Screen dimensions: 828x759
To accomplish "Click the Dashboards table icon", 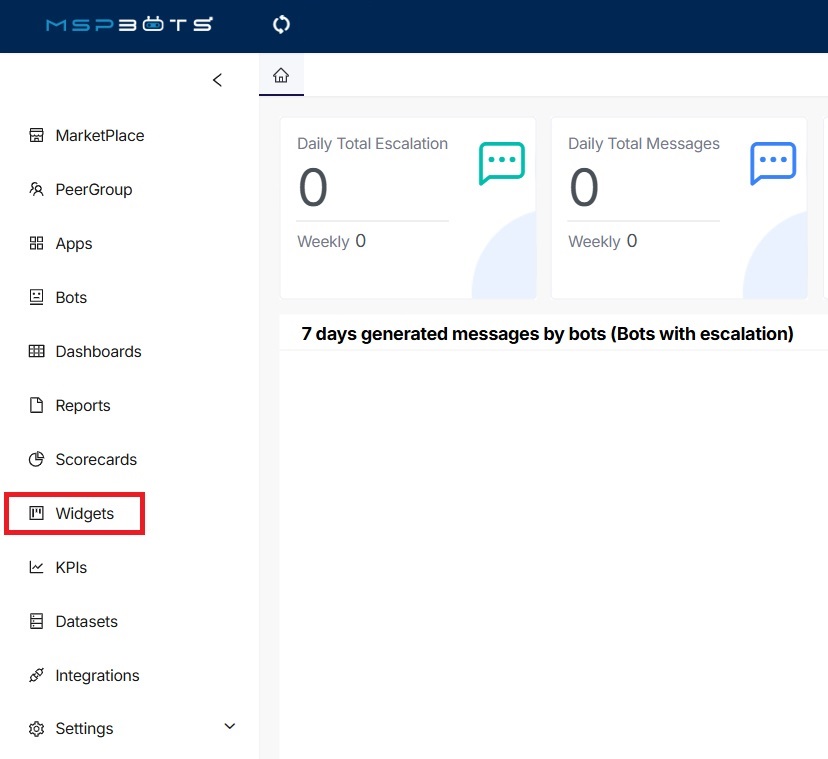I will 37,352.
